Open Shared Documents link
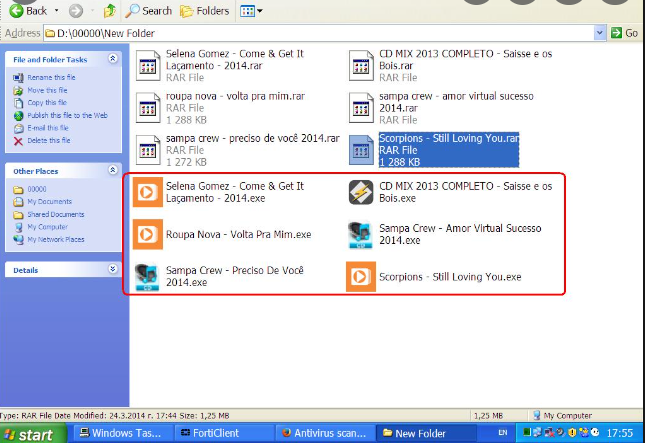This screenshot has width=645, height=443. (56, 214)
